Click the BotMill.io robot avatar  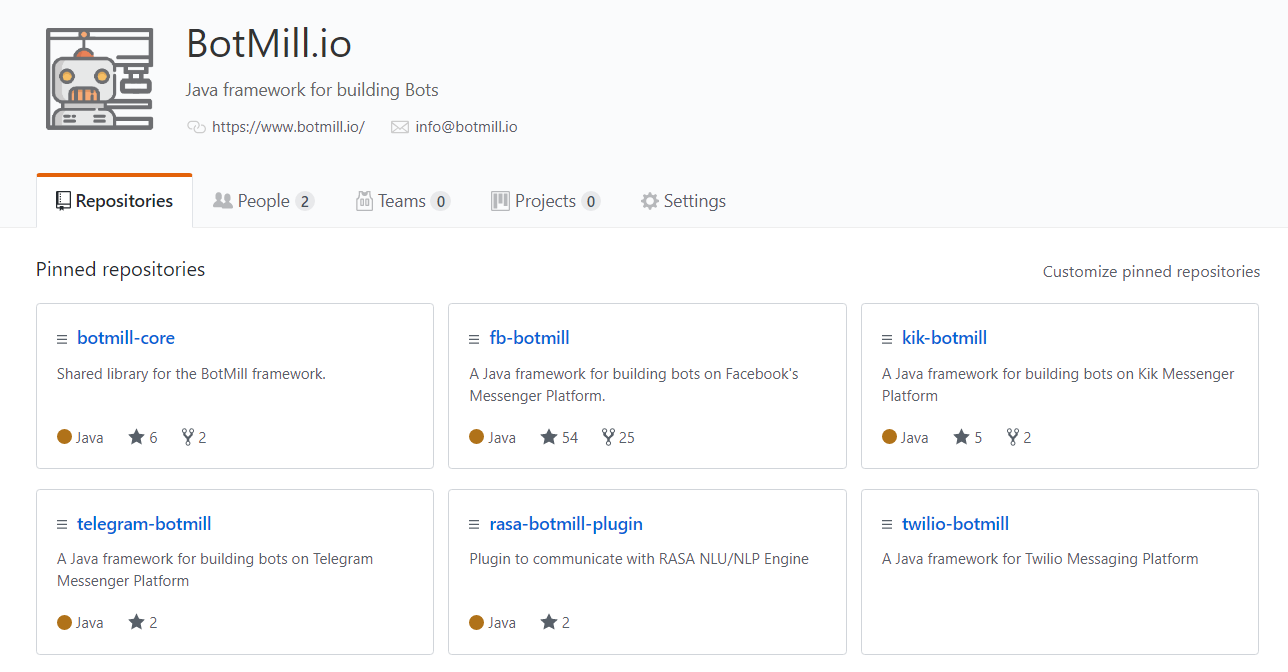tap(99, 78)
